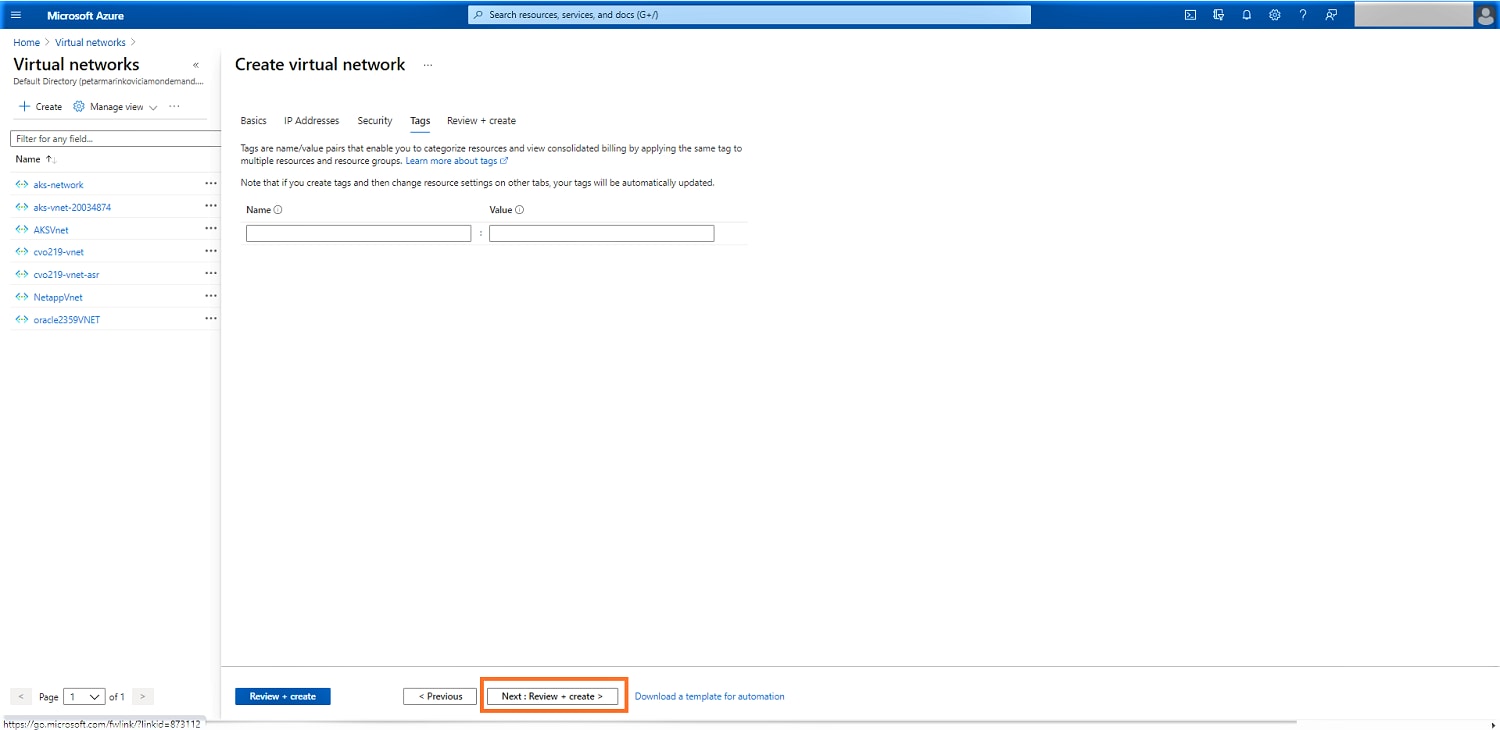Image resolution: width=1500 pixels, height=730 pixels.
Task: Open the notifications bell
Action: pos(1246,15)
